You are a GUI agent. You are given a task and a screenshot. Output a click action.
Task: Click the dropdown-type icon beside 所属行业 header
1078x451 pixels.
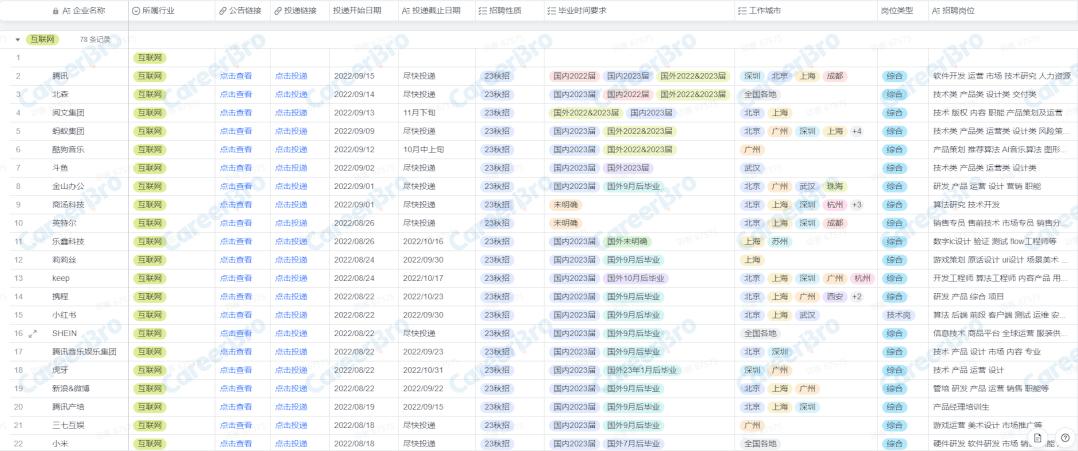pyautogui.click(x=135, y=11)
